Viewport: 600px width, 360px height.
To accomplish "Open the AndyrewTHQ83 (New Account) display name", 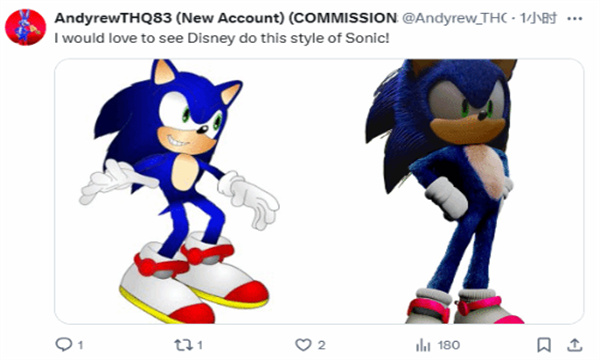I will [x=226, y=18].
